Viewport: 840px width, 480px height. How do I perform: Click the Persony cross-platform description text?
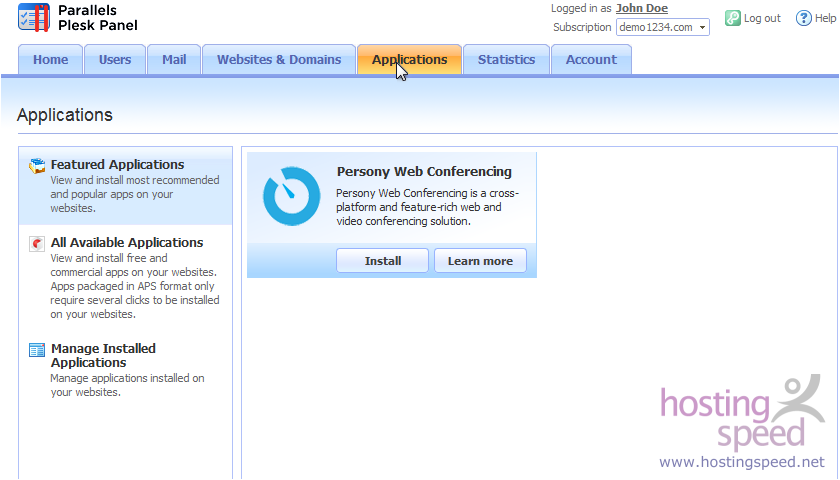point(428,207)
